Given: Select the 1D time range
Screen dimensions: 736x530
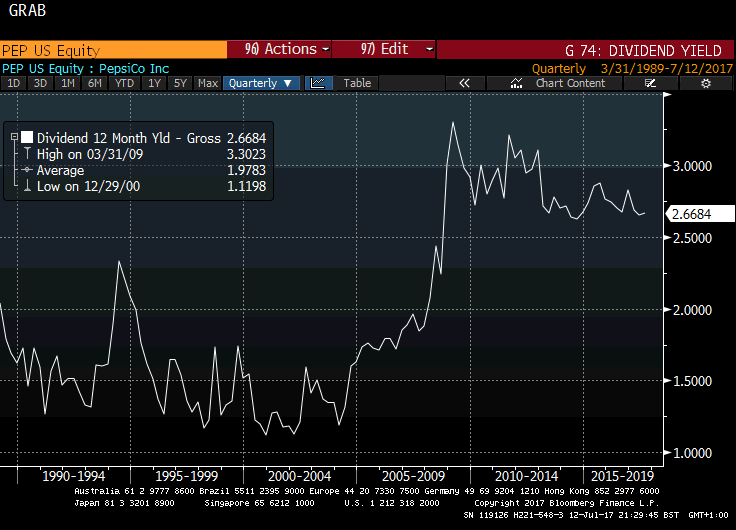Looking at the screenshot, I should (14, 84).
